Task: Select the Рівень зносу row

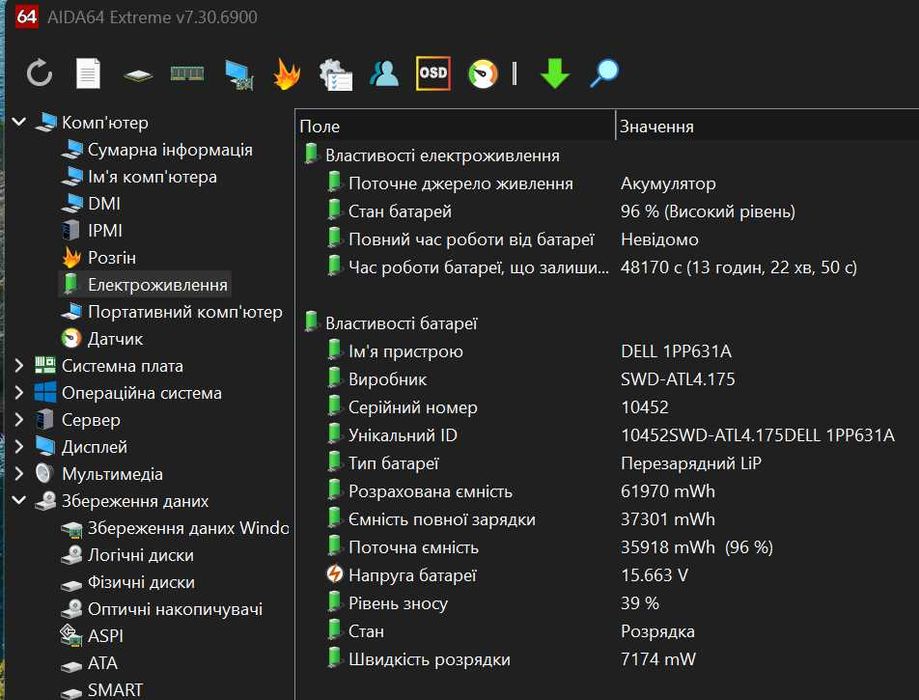Action: pyautogui.click(x=397, y=604)
